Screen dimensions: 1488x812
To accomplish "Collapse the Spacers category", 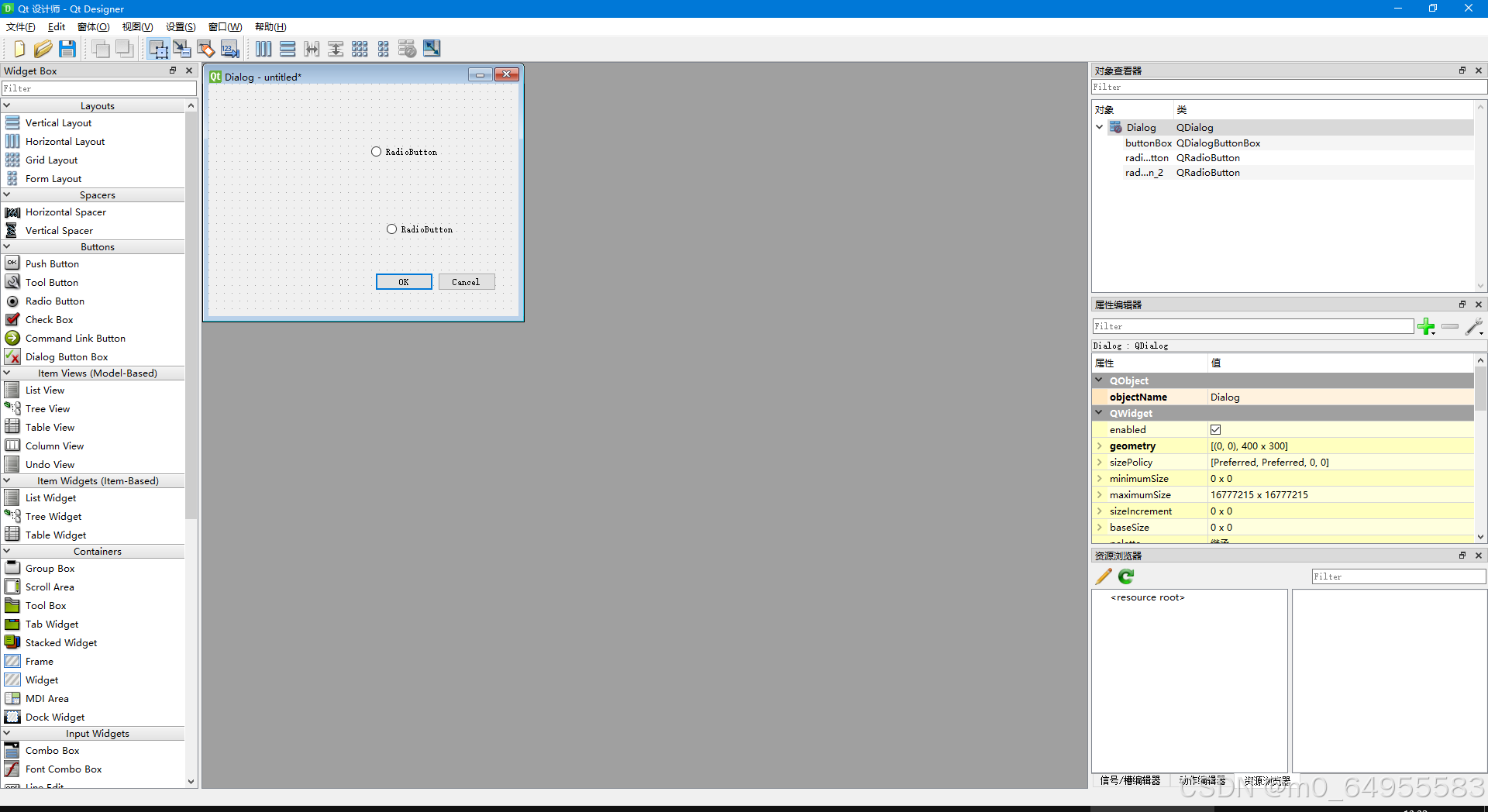I will coord(7,194).
